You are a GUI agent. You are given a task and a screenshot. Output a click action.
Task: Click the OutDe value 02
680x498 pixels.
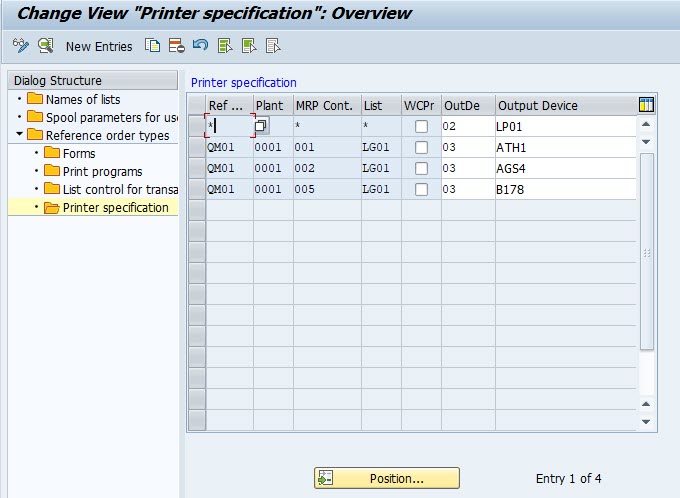pos(468,126)
